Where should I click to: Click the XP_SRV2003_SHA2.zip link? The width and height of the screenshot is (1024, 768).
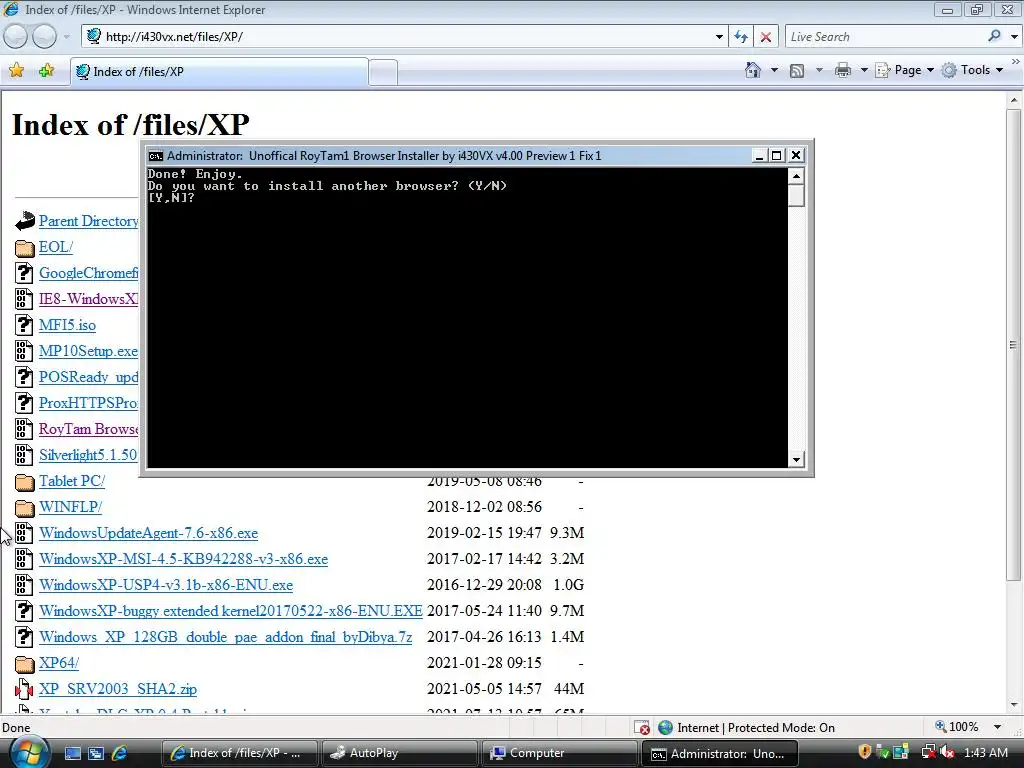point(118,689)
